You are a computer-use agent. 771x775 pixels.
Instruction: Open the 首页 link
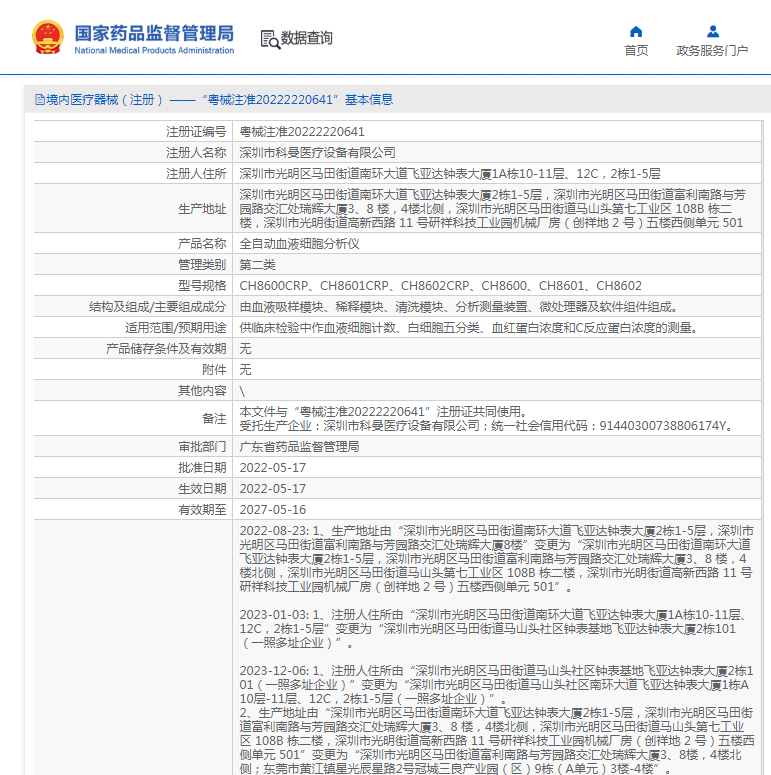pos(636,50)
